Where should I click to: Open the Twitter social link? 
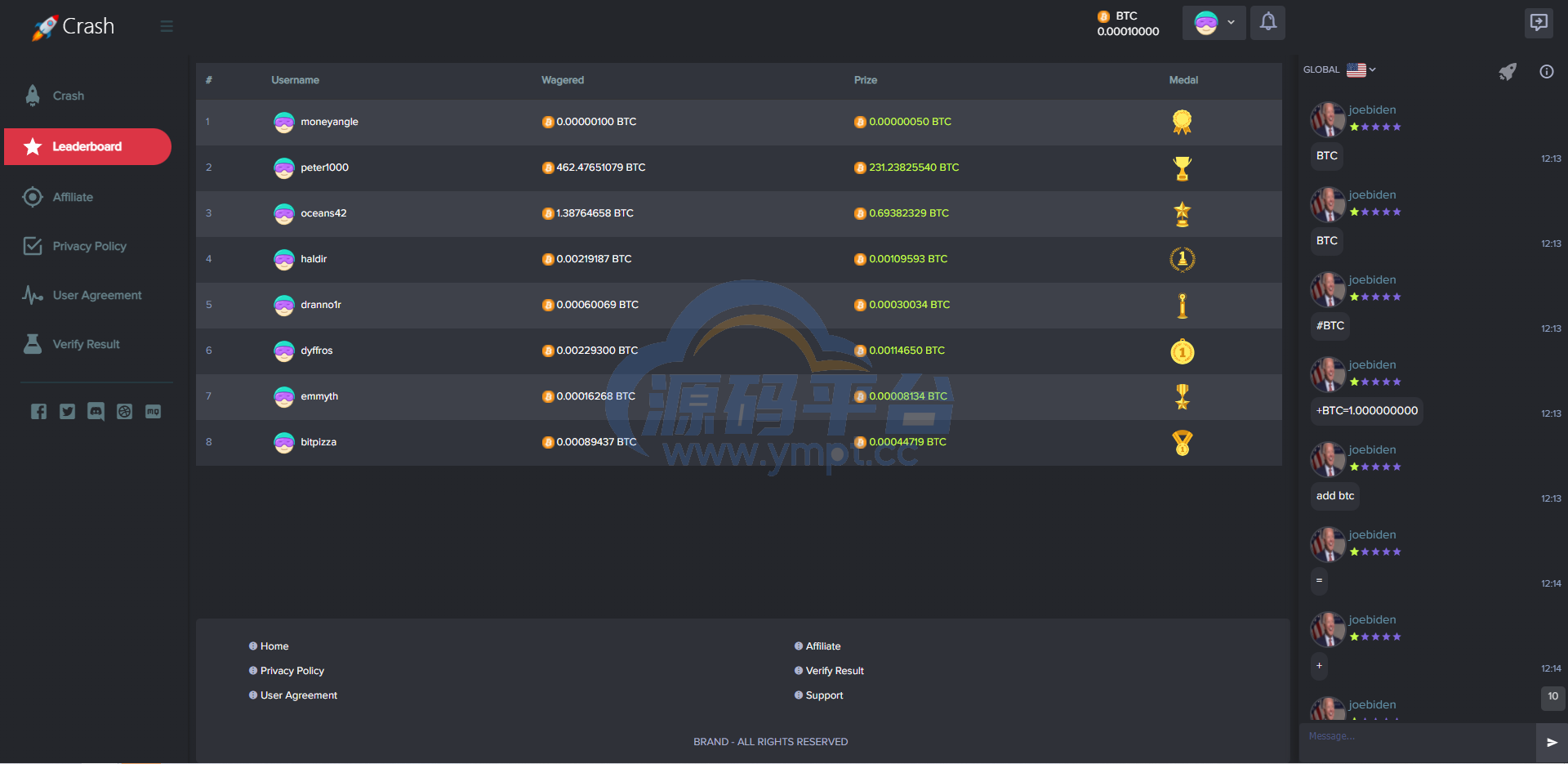pyautogui.click(x=67, y=411)
